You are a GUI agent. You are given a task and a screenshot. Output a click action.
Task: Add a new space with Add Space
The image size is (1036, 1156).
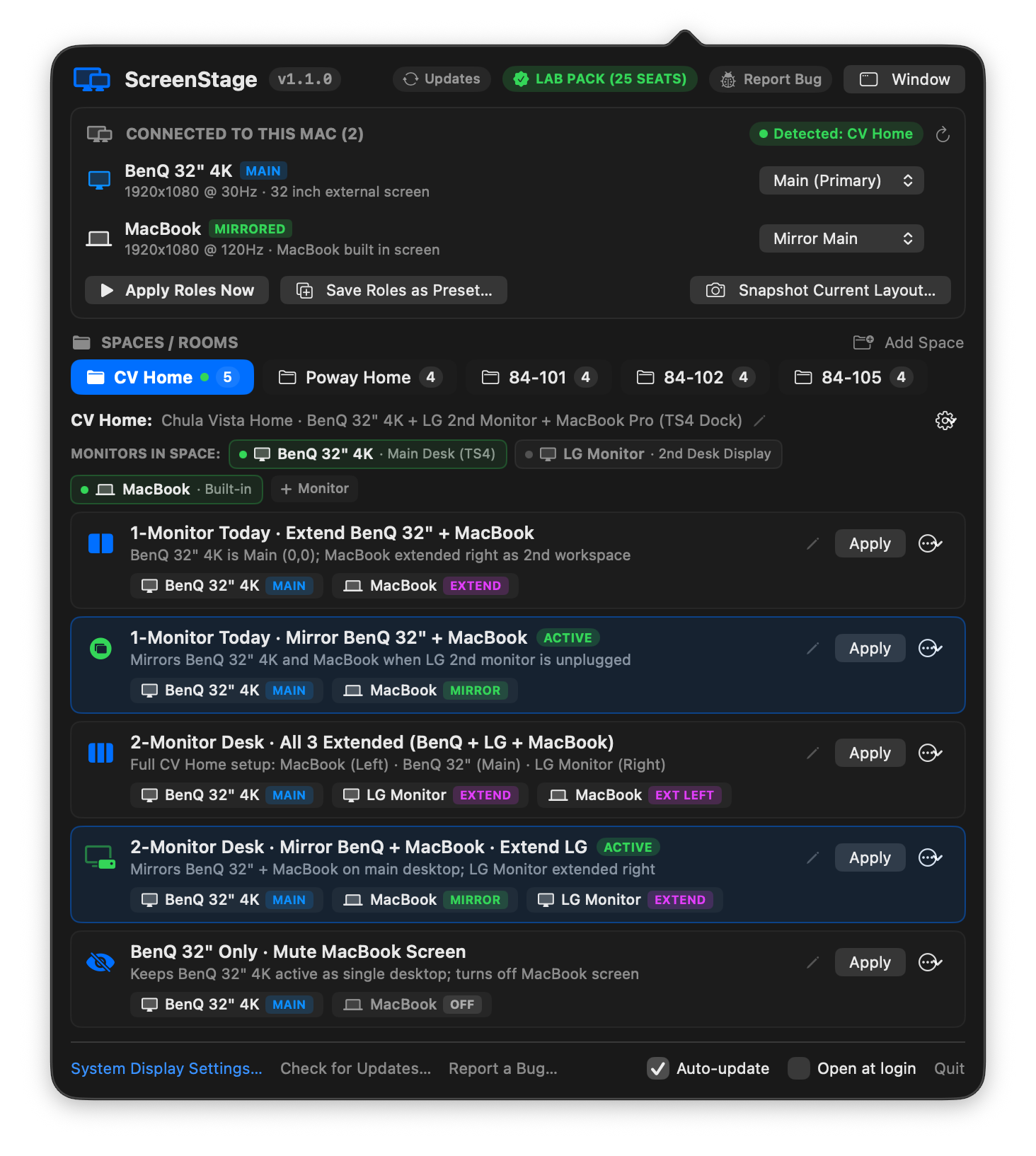(908, 342)
